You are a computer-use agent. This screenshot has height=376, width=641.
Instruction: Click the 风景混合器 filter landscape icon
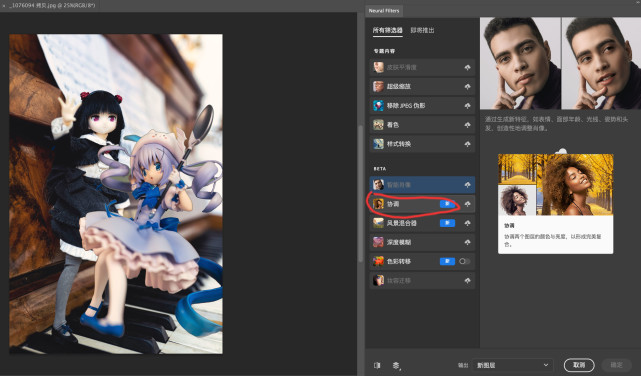pos(378,223)
